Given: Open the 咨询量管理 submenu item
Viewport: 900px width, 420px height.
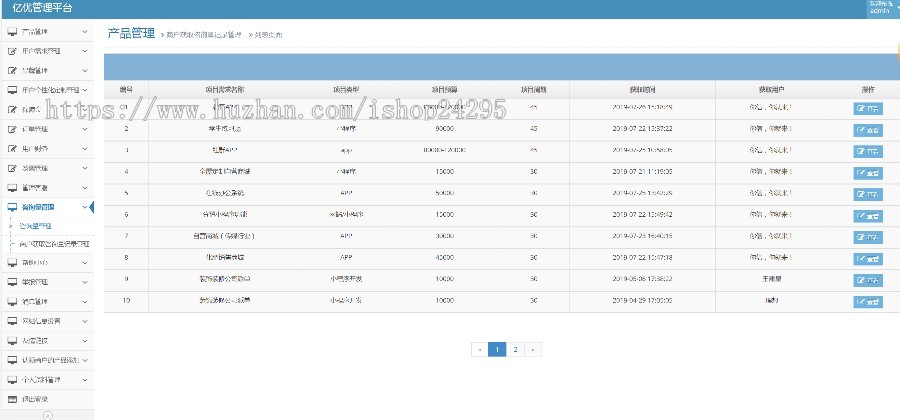Looking at the screenshot, I should (36, 226).
